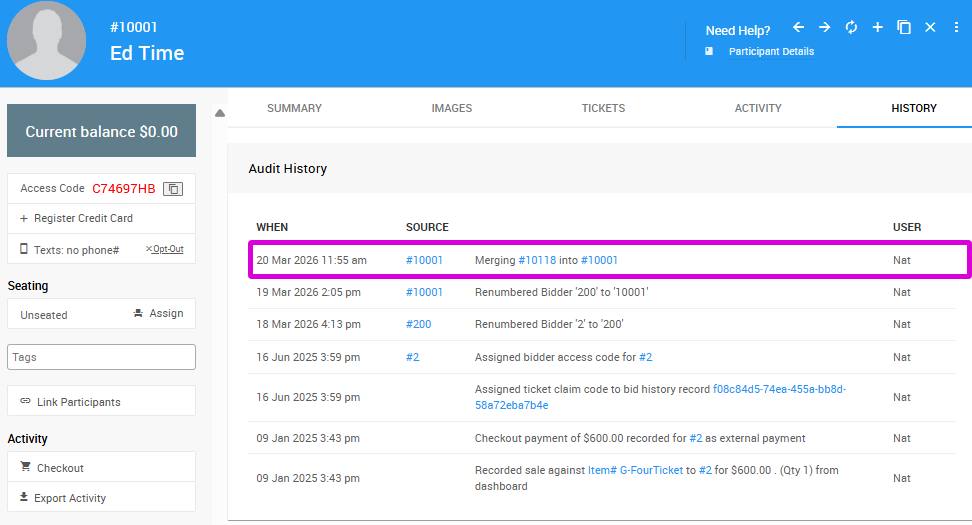Click the plus icon in header

877,28
